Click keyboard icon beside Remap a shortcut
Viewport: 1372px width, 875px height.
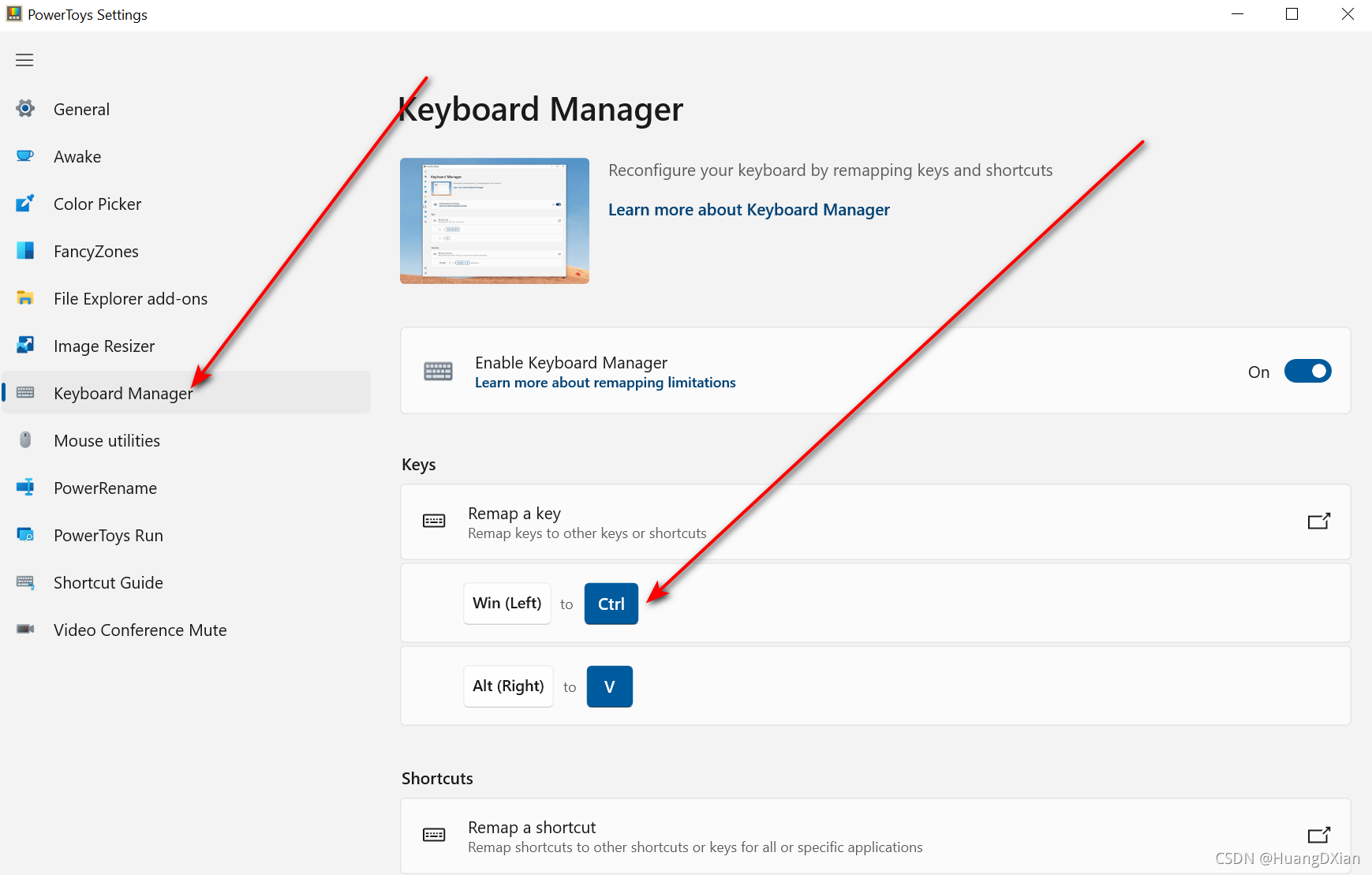point(434,835)
